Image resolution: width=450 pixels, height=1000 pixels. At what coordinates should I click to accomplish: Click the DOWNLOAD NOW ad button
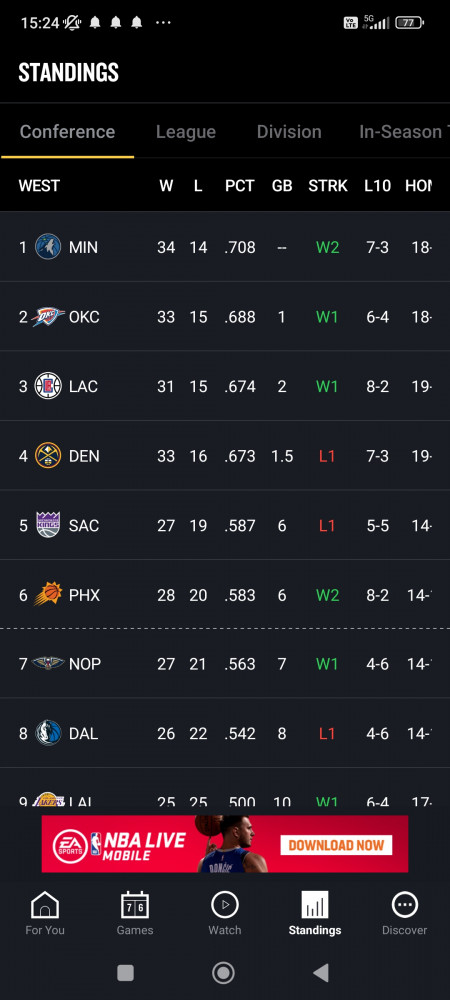pyautogui.click(x=336, y=845)
